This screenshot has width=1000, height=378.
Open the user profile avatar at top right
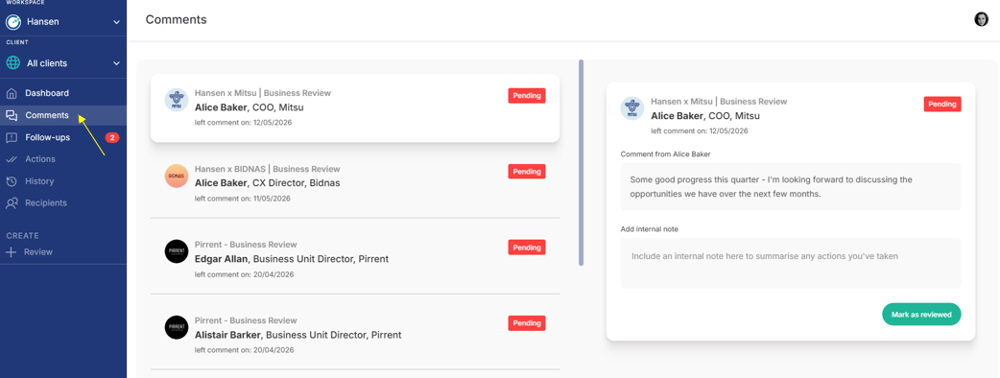981,20
